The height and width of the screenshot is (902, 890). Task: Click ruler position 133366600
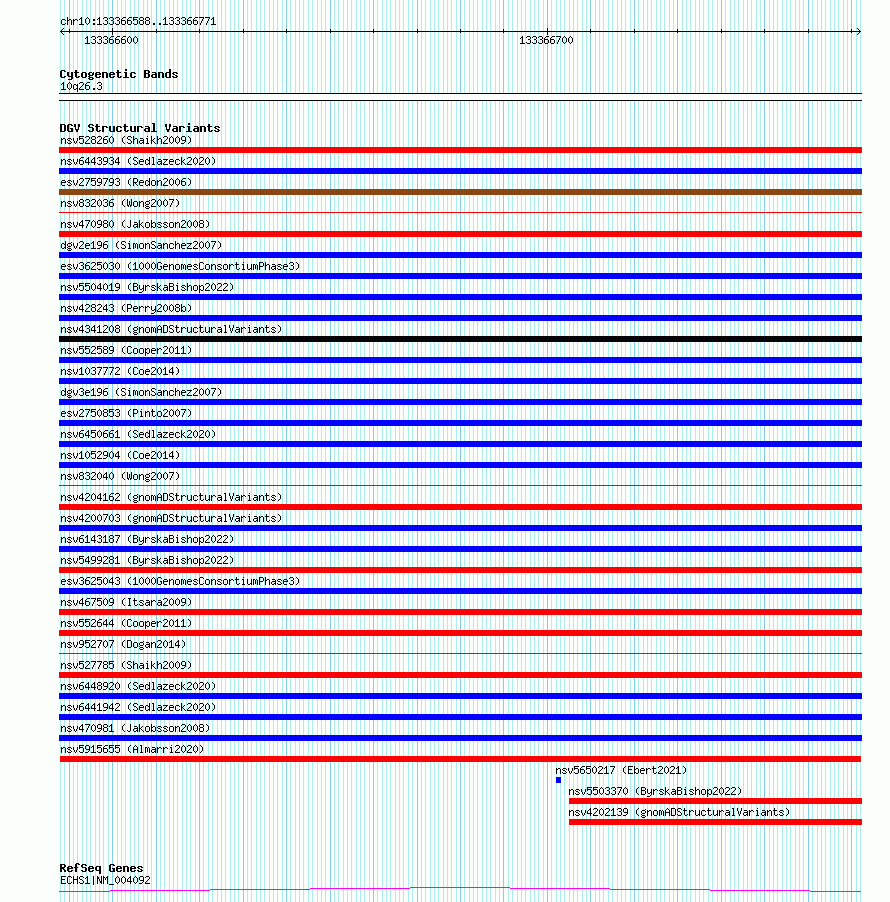pos(112,40)
